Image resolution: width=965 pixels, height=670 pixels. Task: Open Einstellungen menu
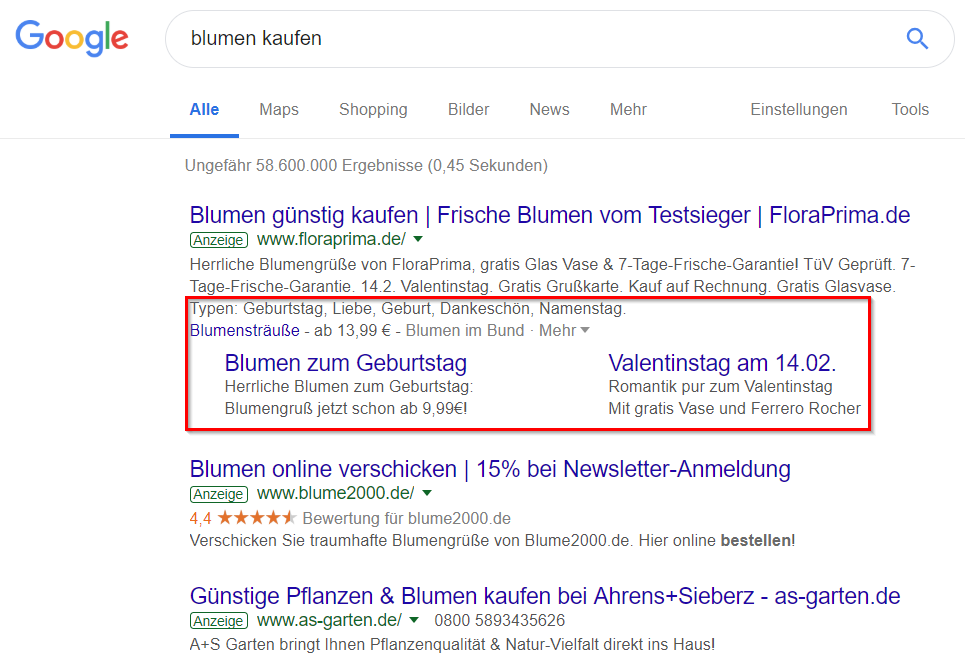click(799, 110)
